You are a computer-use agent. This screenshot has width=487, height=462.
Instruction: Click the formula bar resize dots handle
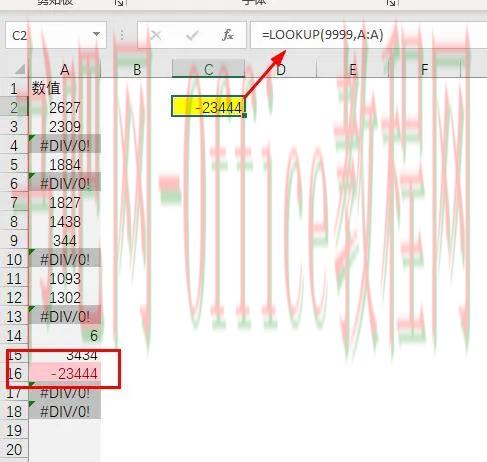click(122, 35)
